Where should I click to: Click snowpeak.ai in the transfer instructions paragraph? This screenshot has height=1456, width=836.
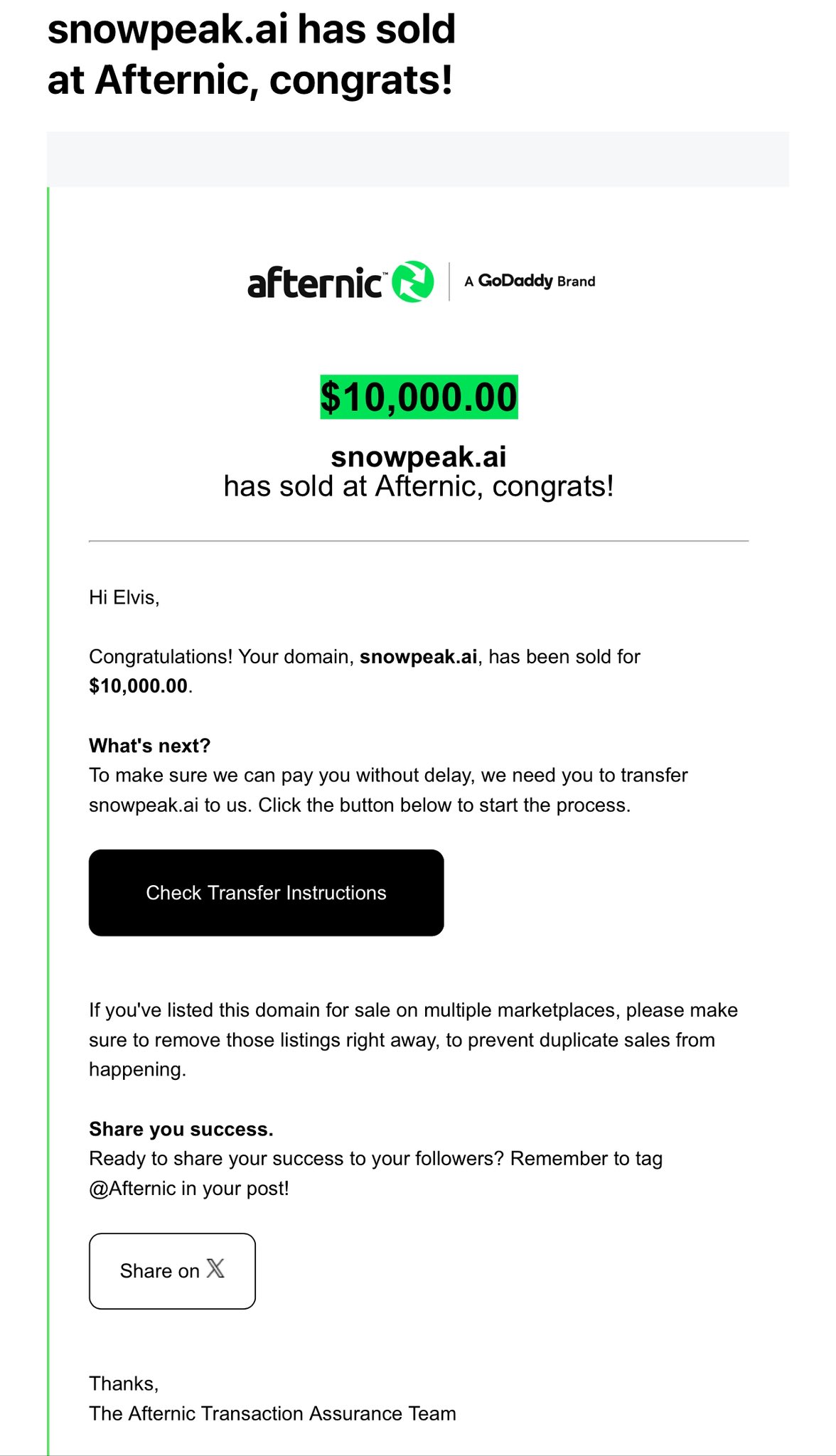pos(144,805)
